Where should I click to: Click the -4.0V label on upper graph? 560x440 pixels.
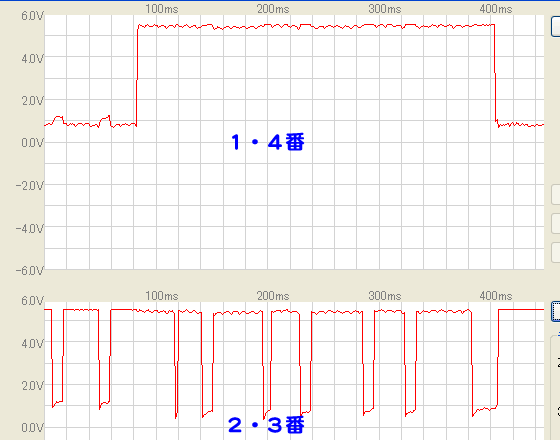point(29,229)
